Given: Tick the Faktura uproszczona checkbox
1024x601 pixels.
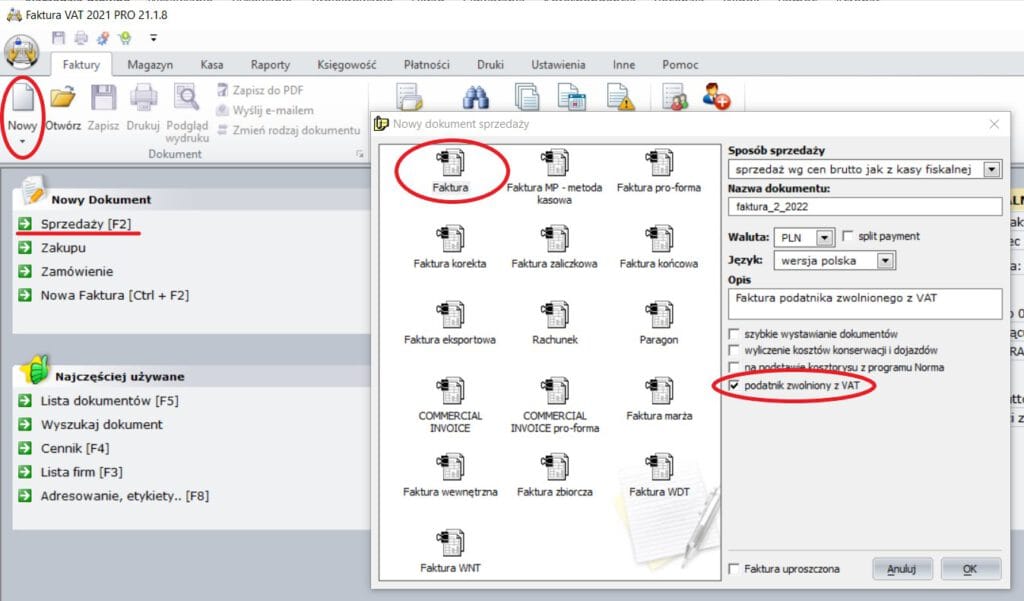Looking at the screenshot, I should coord(736,569).
